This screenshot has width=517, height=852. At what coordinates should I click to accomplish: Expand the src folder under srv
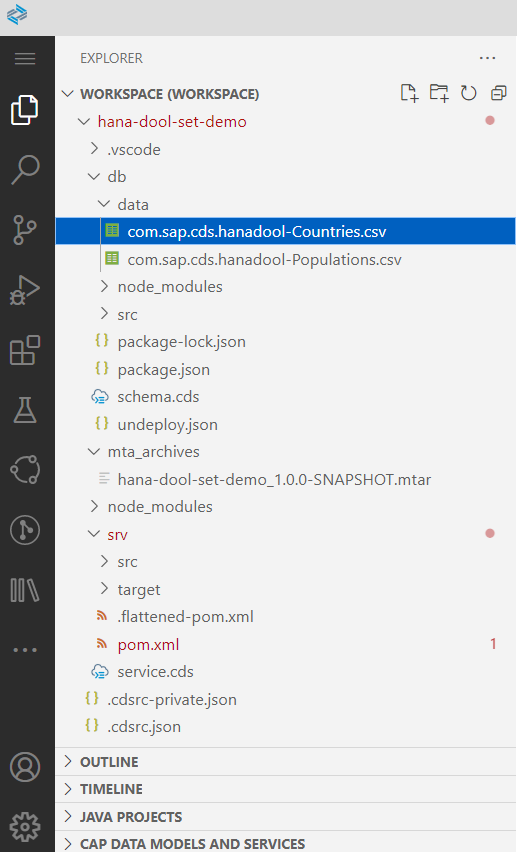[x=104, y=561]
